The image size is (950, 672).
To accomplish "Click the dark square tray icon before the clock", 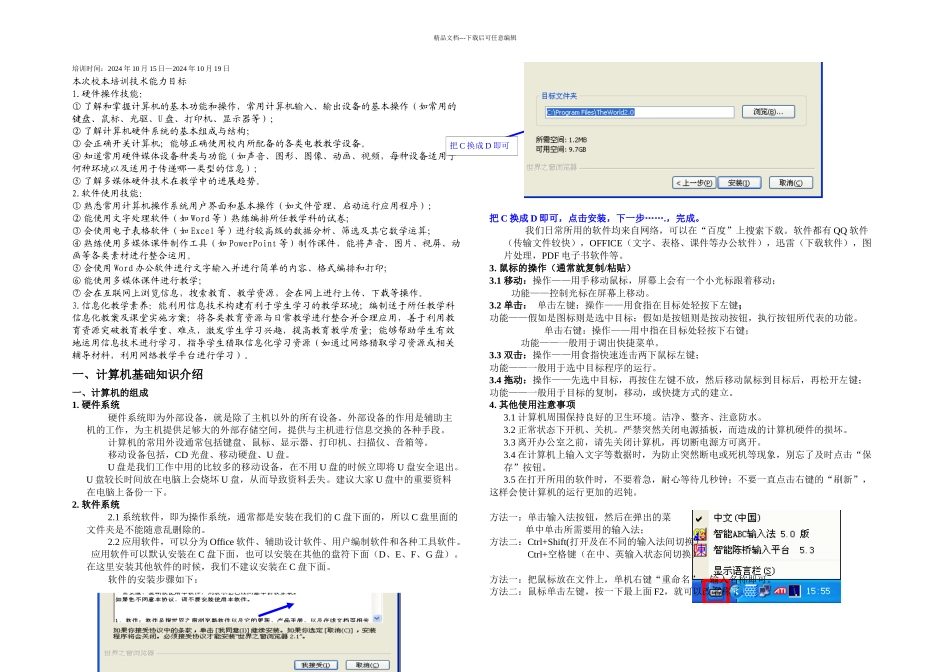I will (795, 591).
